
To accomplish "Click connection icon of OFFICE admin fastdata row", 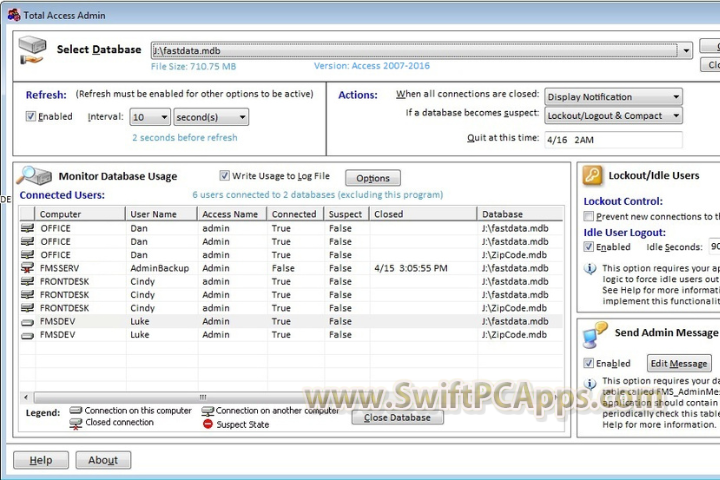I will [28, 228].
